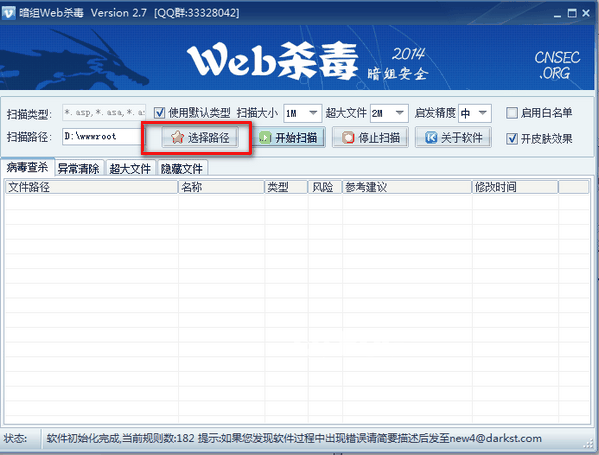
Task: Maximize the Web杀毒 window
Action: tap(572, 13)
